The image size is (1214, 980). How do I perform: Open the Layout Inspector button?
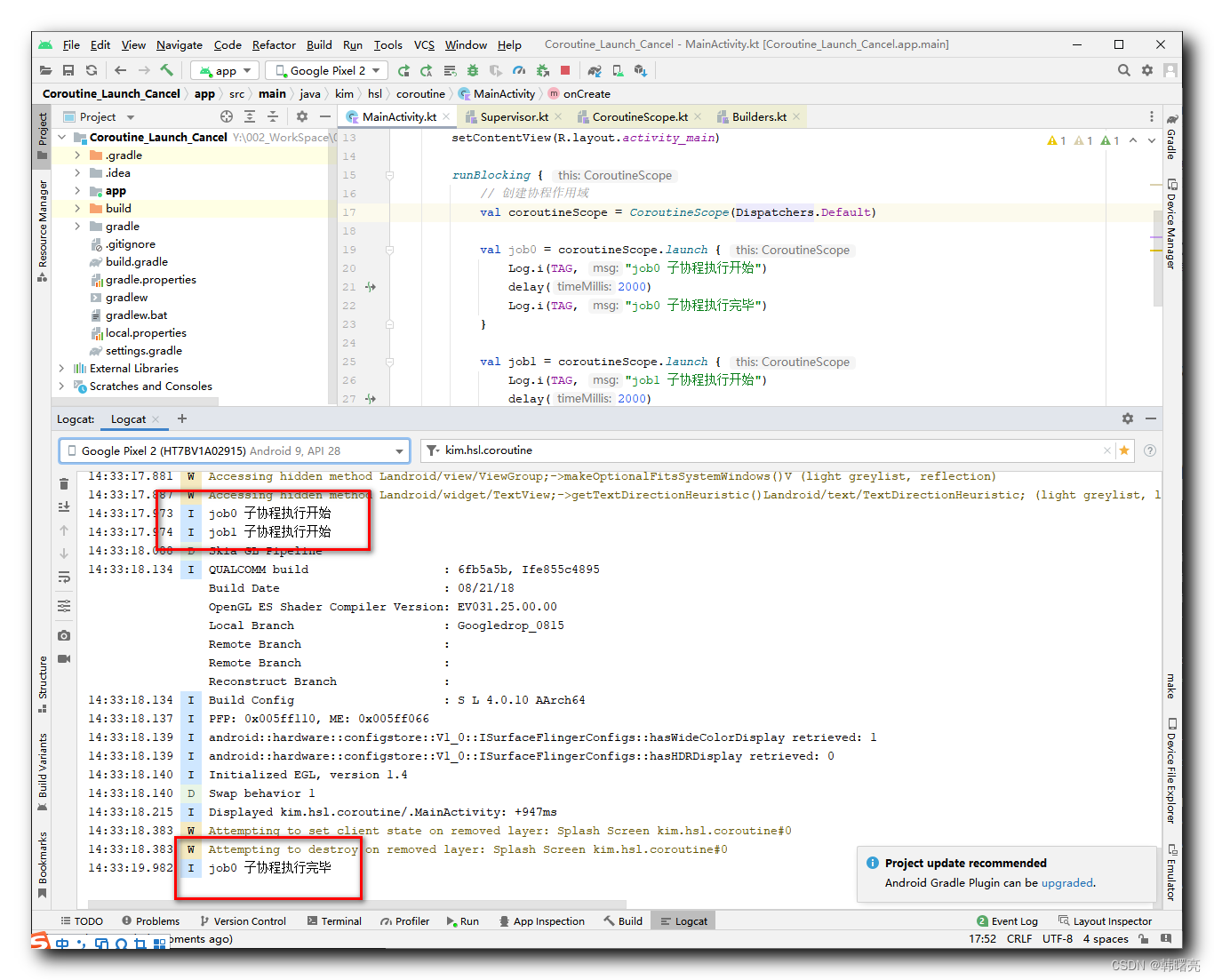(x=1105, y=921)
